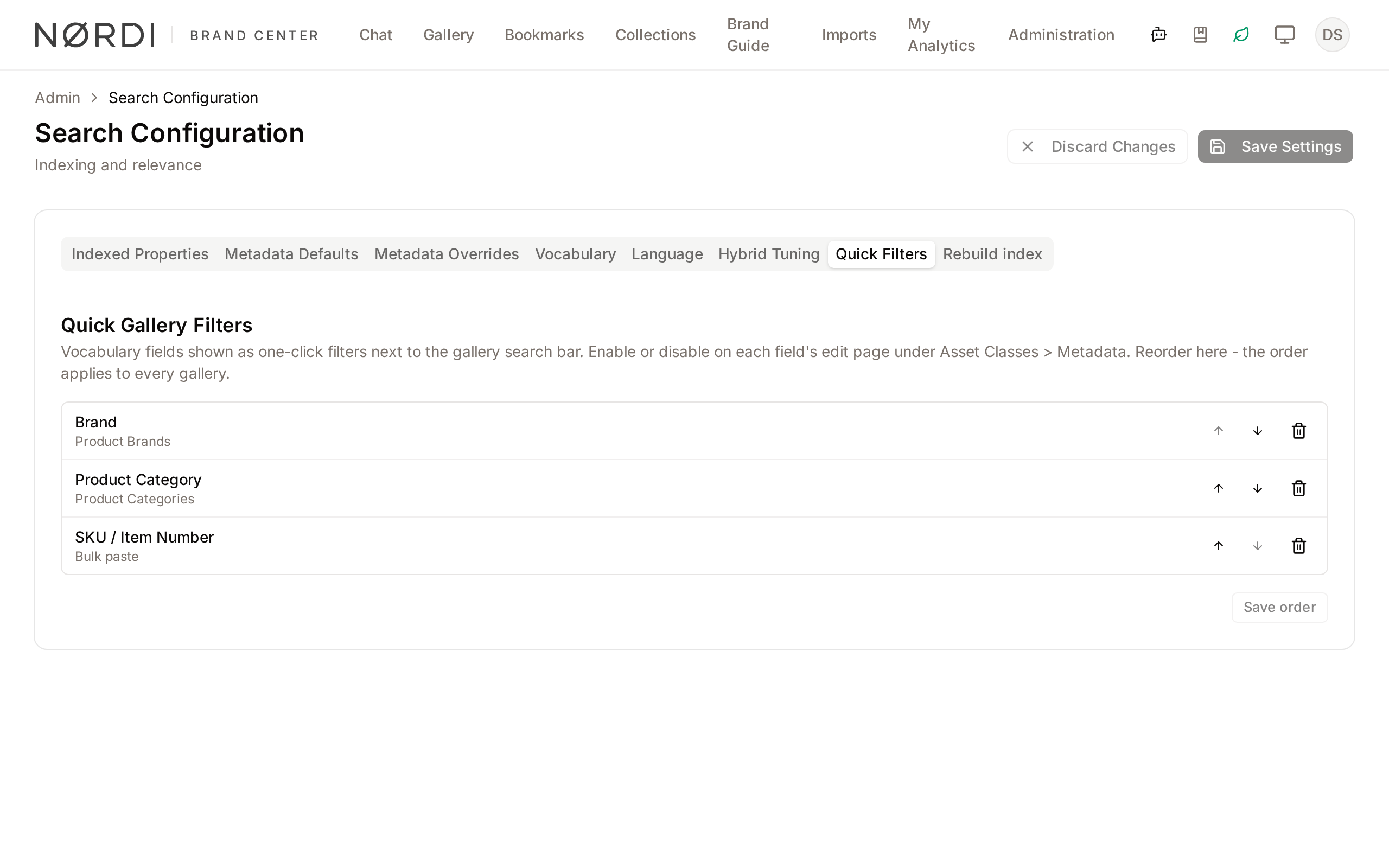Screen dimensions: 1389x868
Task: Move the Brand filter up
Action: (x=1219, y=431)
